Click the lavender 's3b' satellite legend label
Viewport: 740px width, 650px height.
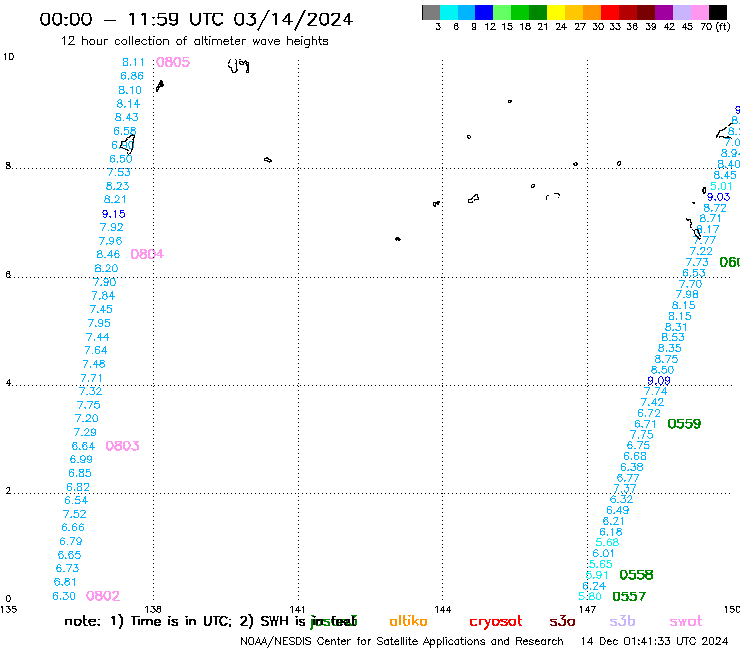[x=622, y=621]
